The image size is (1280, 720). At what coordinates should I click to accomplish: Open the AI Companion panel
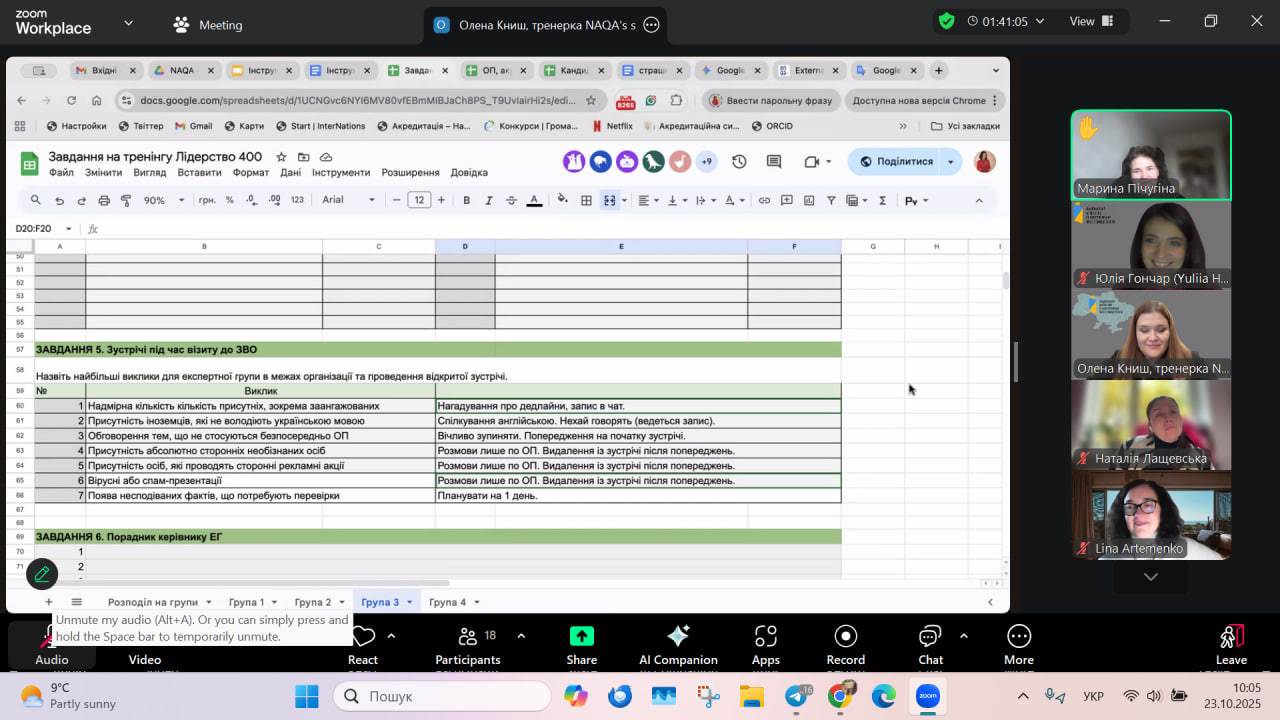[678, 637]
